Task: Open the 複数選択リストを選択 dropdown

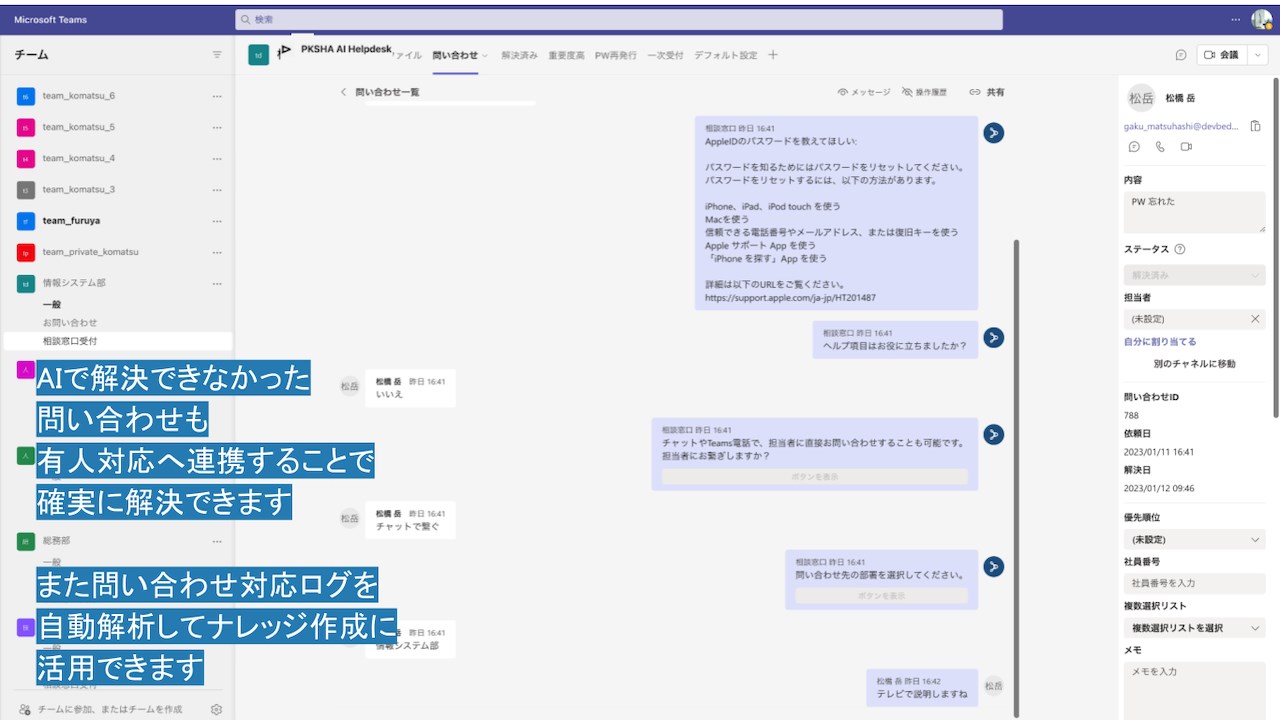Action: click(x=1195, y=627)
